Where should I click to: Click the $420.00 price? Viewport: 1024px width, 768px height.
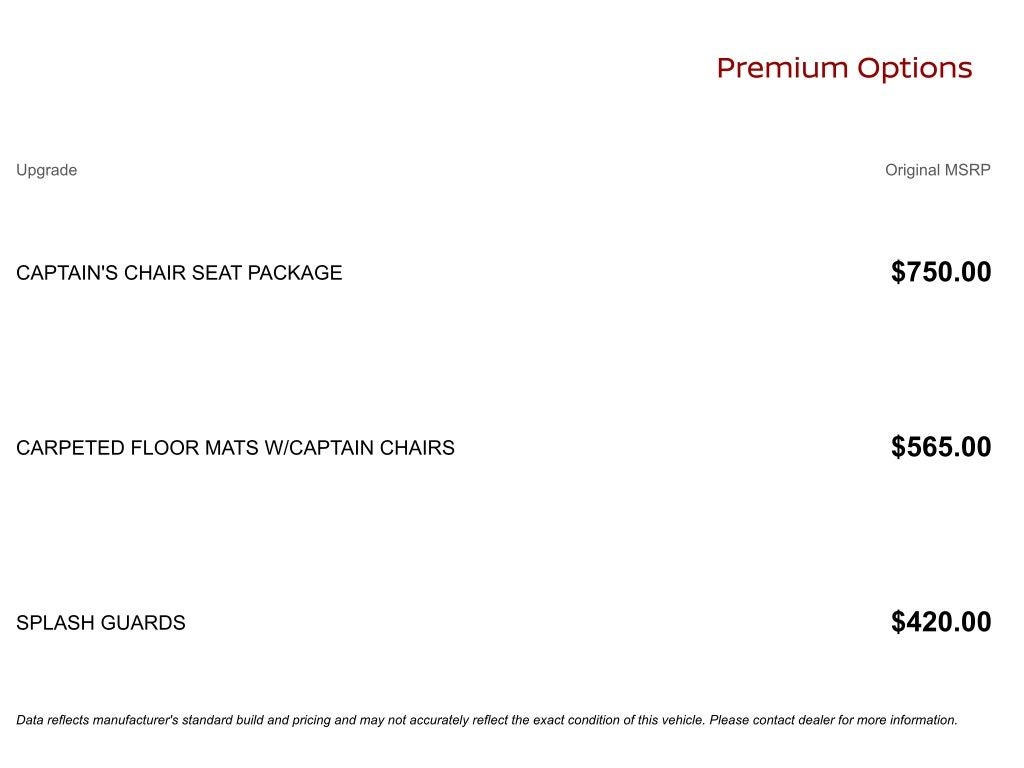[x=941, y=622]
